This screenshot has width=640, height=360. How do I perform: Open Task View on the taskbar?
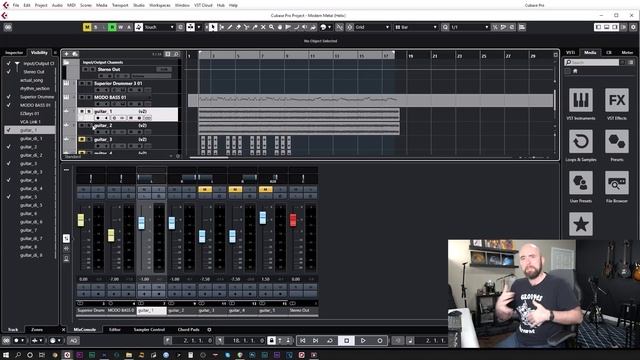click(x=42, y=355)
